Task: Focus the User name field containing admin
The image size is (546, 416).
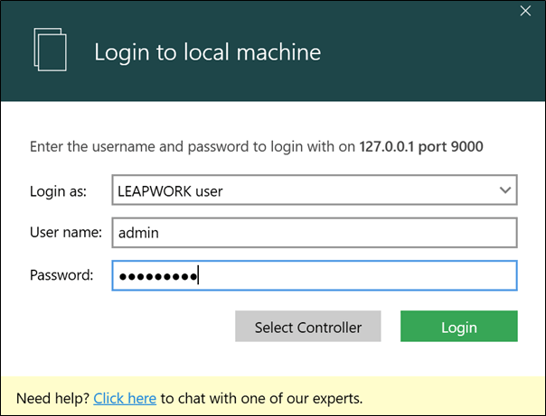Action: coord(314,233)
